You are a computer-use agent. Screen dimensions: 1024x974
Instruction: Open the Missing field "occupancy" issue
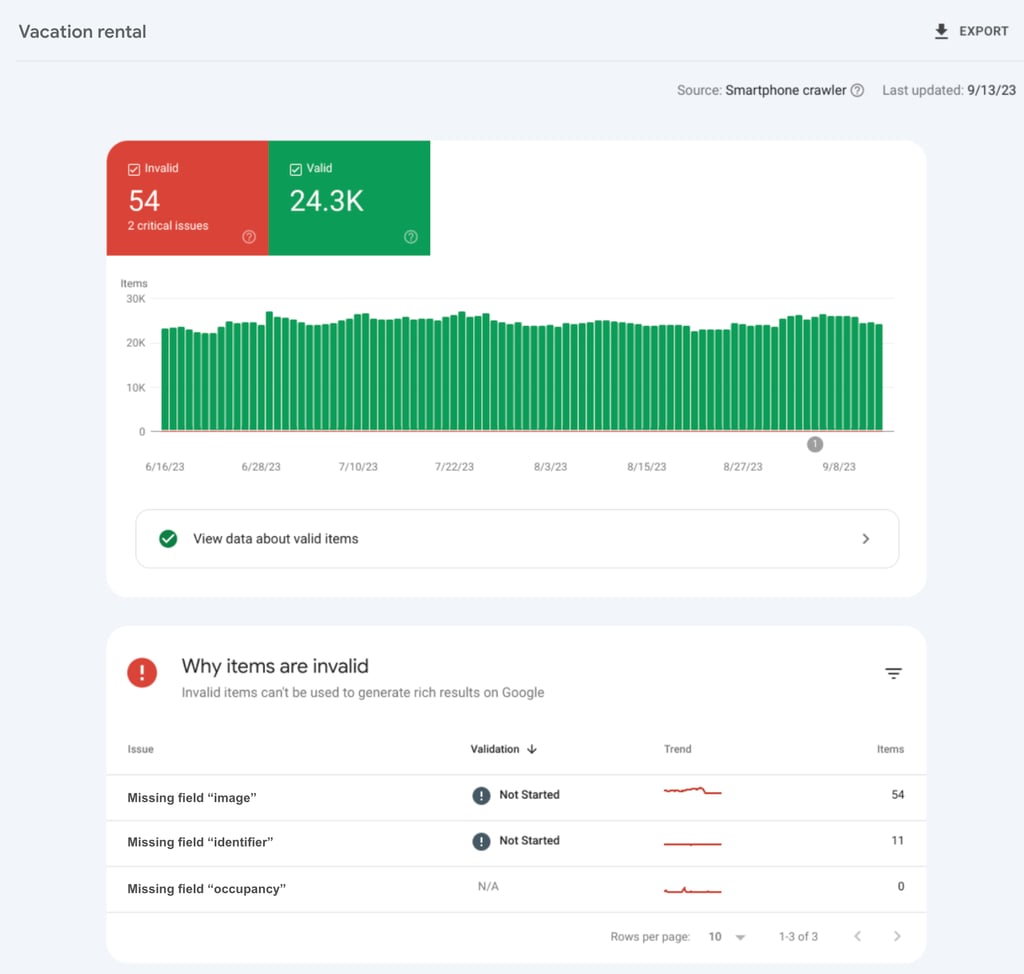pyautogui.click(x=206, y=888)
